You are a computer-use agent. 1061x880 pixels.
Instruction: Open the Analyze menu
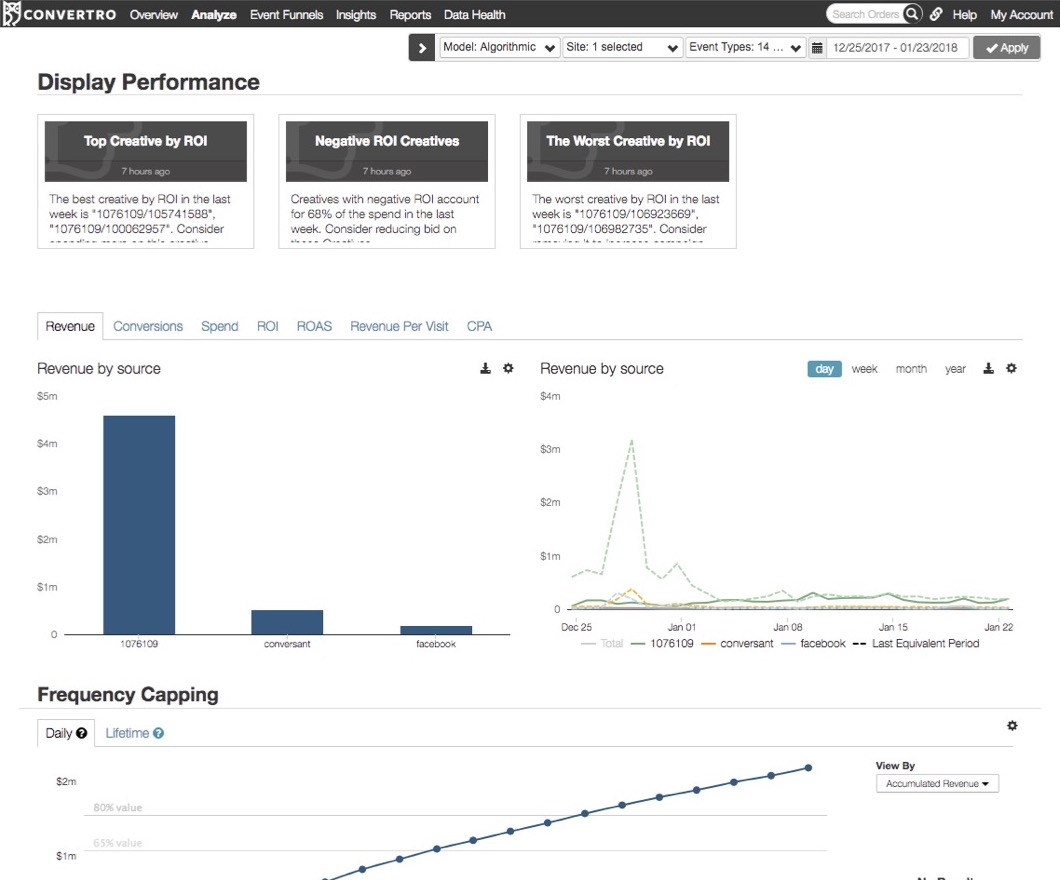[214, 14]
